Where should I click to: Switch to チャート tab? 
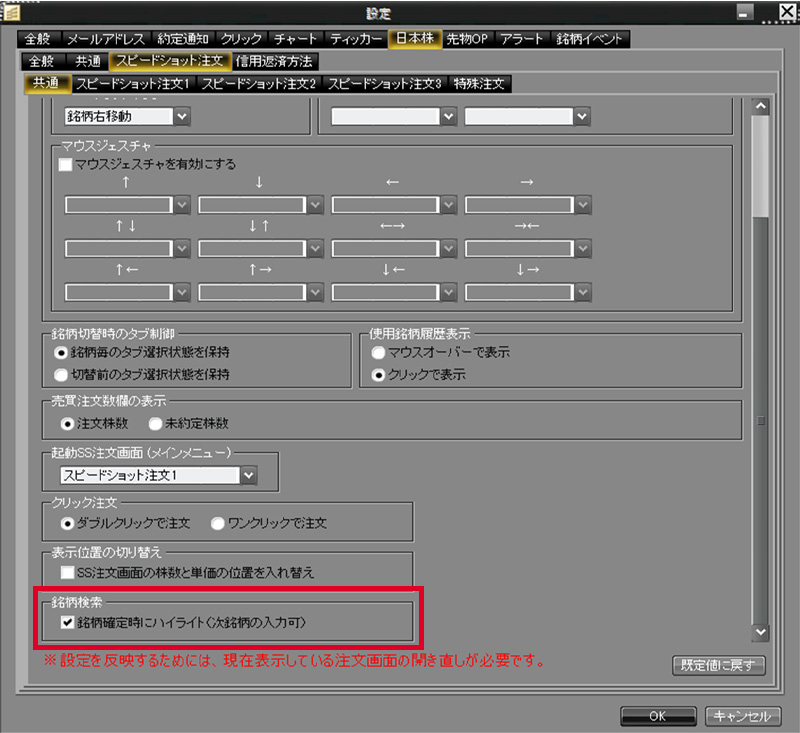coord(295,39)
